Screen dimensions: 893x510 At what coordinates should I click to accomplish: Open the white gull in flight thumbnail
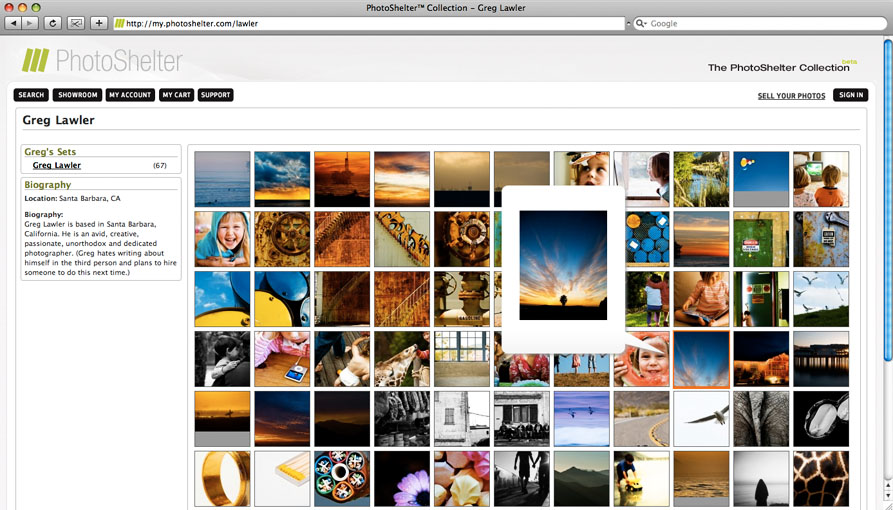(701, 419)
